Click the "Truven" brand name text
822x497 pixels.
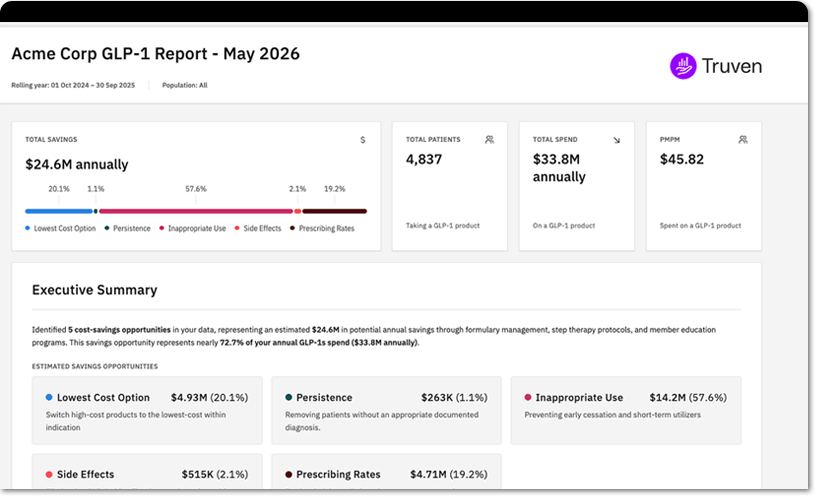coord(732,66)
